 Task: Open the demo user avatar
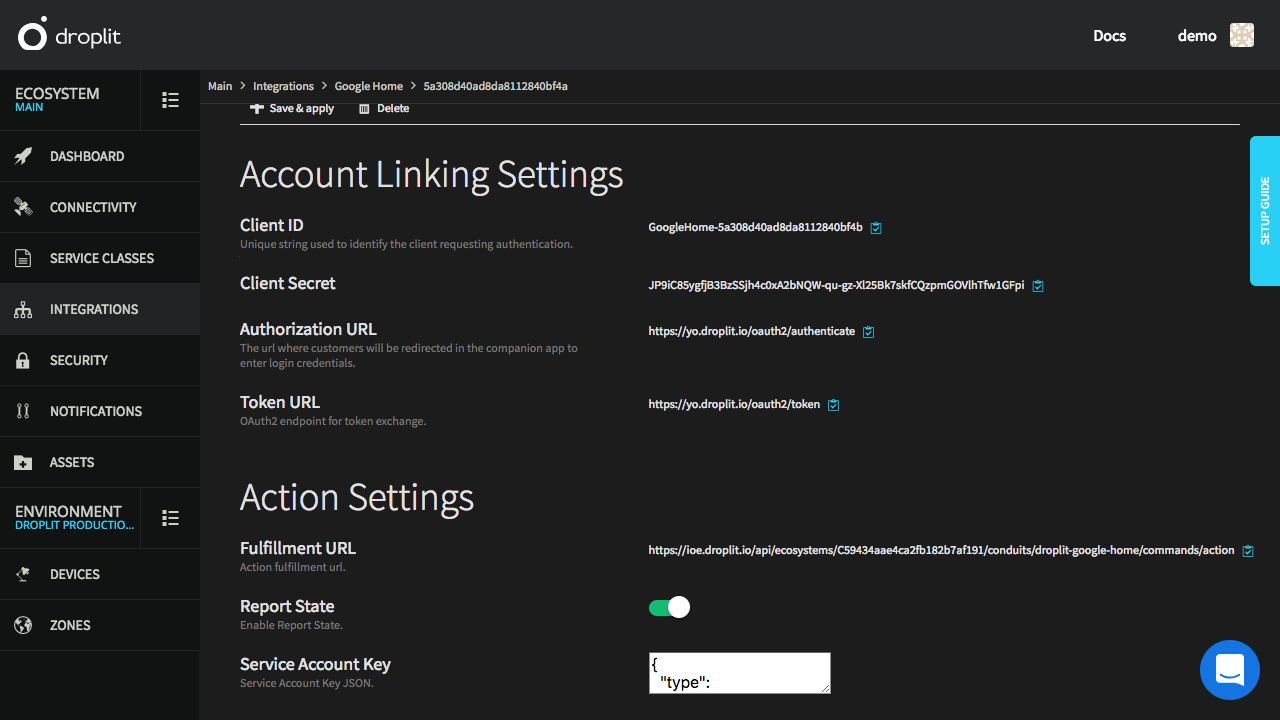point(1242,35)
